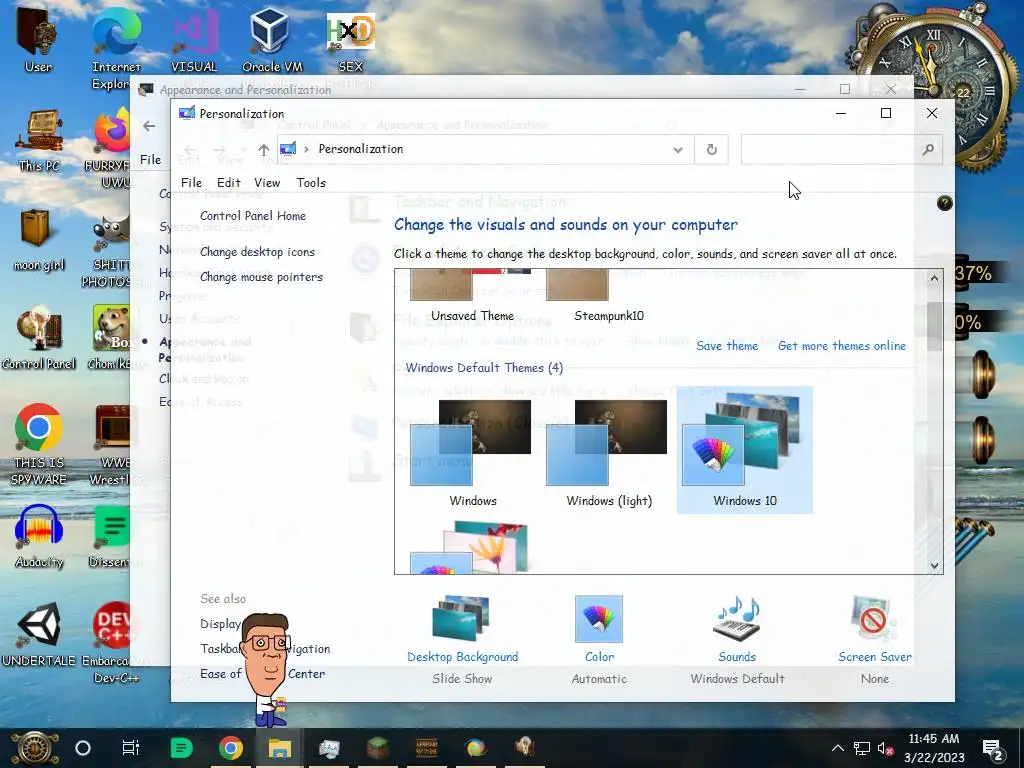Open the notification center icon

(993, 748)
